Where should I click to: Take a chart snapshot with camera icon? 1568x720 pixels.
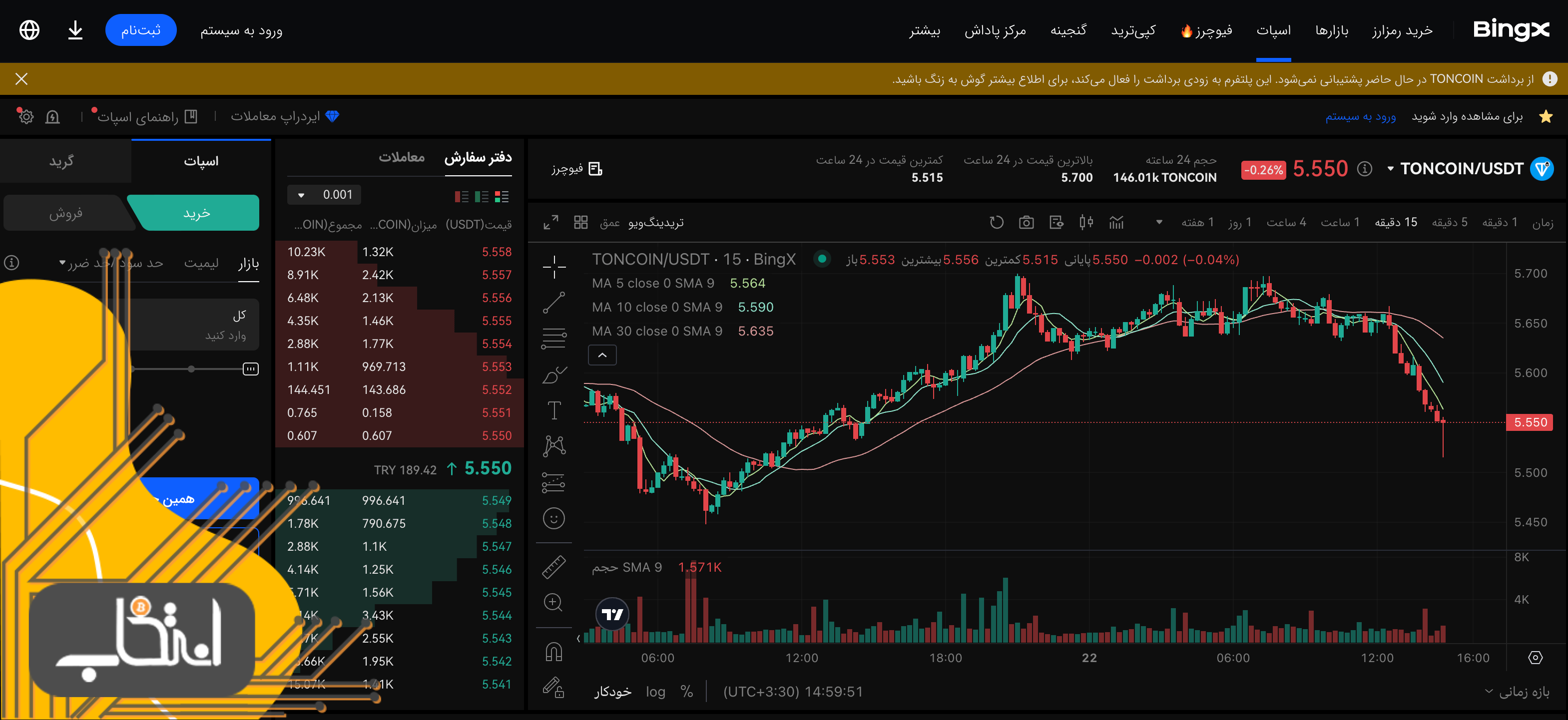pos(1026,222)
